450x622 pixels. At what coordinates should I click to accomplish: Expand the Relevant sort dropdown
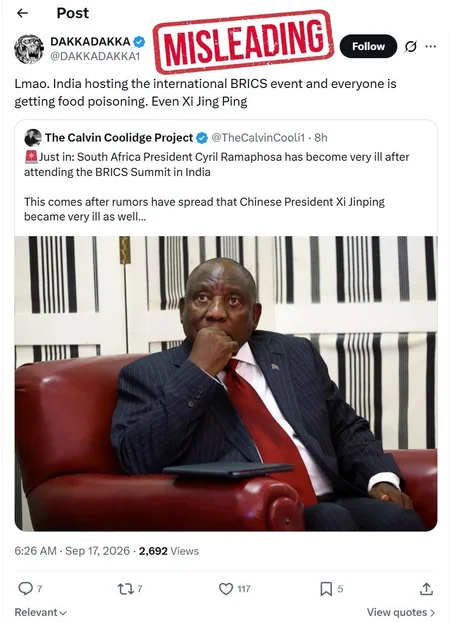point(40,612)
